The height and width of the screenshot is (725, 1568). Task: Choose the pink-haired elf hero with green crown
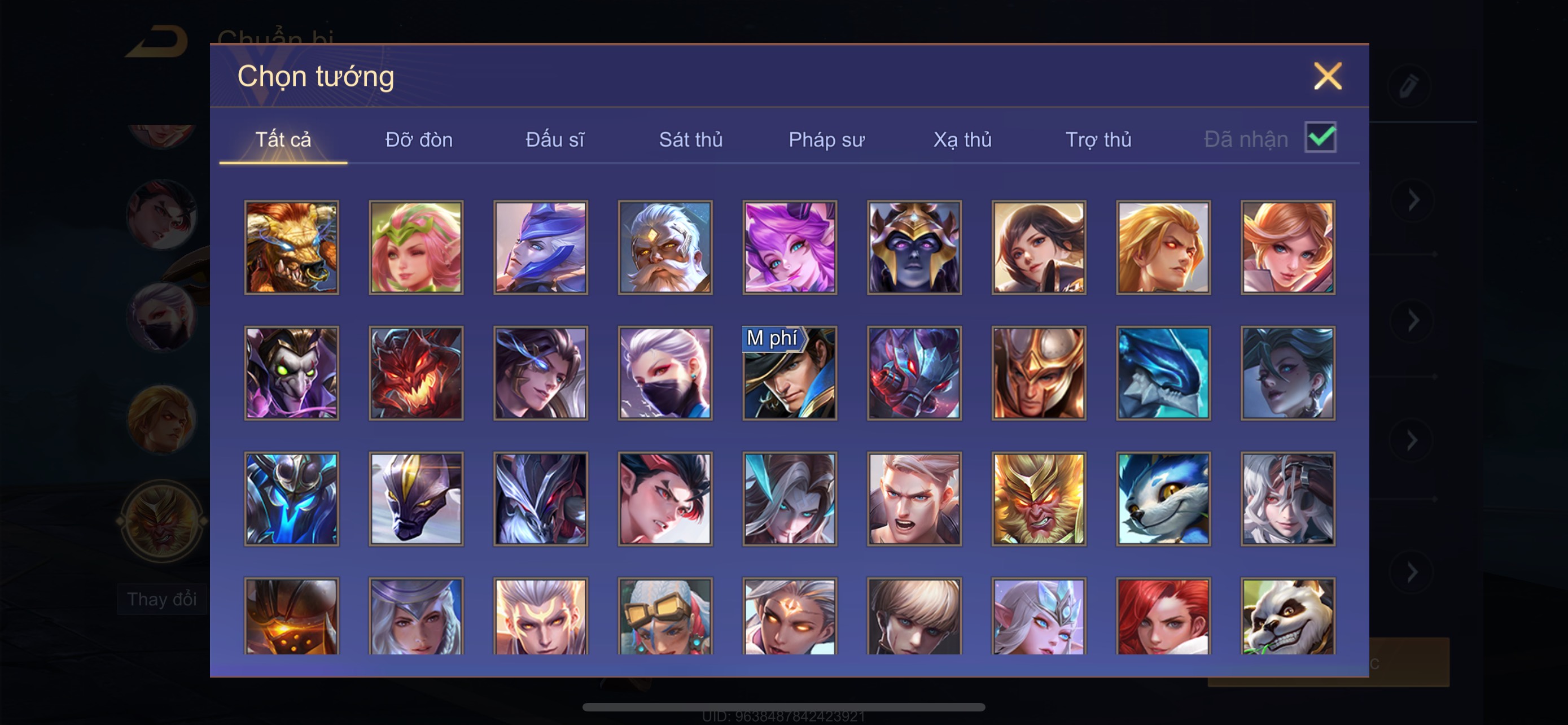416,247
